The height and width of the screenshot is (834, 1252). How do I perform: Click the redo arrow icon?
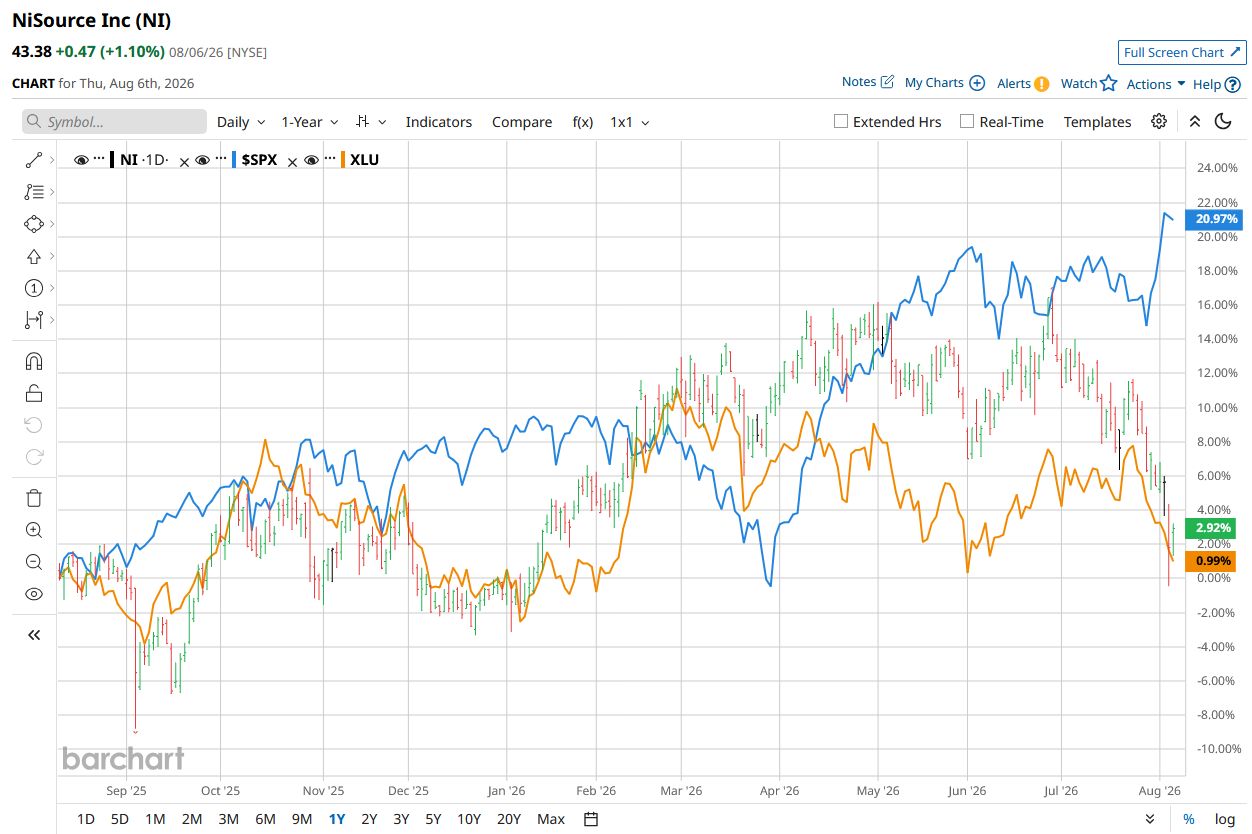tap(34, 457)
